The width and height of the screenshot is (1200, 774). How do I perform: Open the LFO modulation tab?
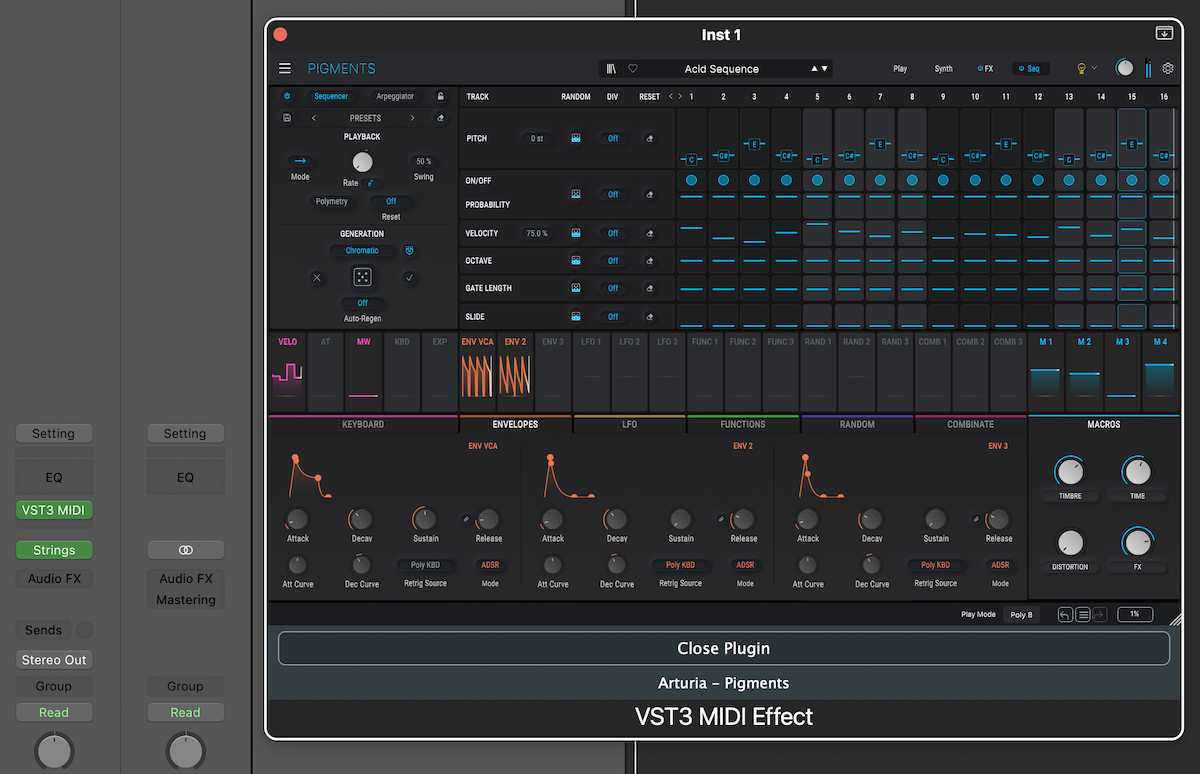(629, 424)
